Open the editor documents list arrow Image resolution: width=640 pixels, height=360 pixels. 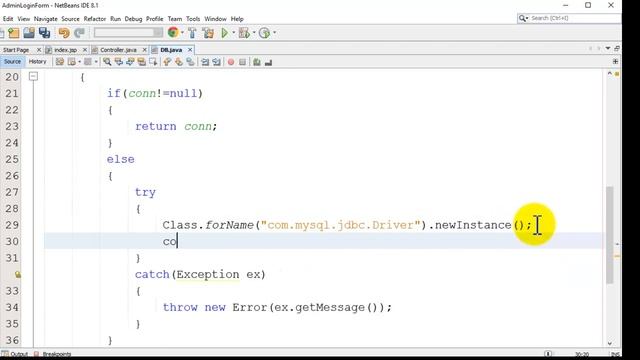[608, 49]
